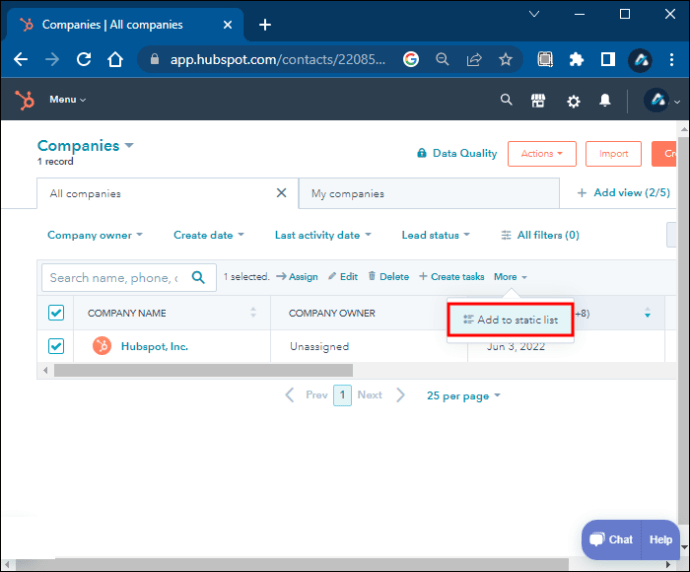Open the account avatar menu in navbar
Viewport: 690px width, 572px height.
click(x=661, y=101)
